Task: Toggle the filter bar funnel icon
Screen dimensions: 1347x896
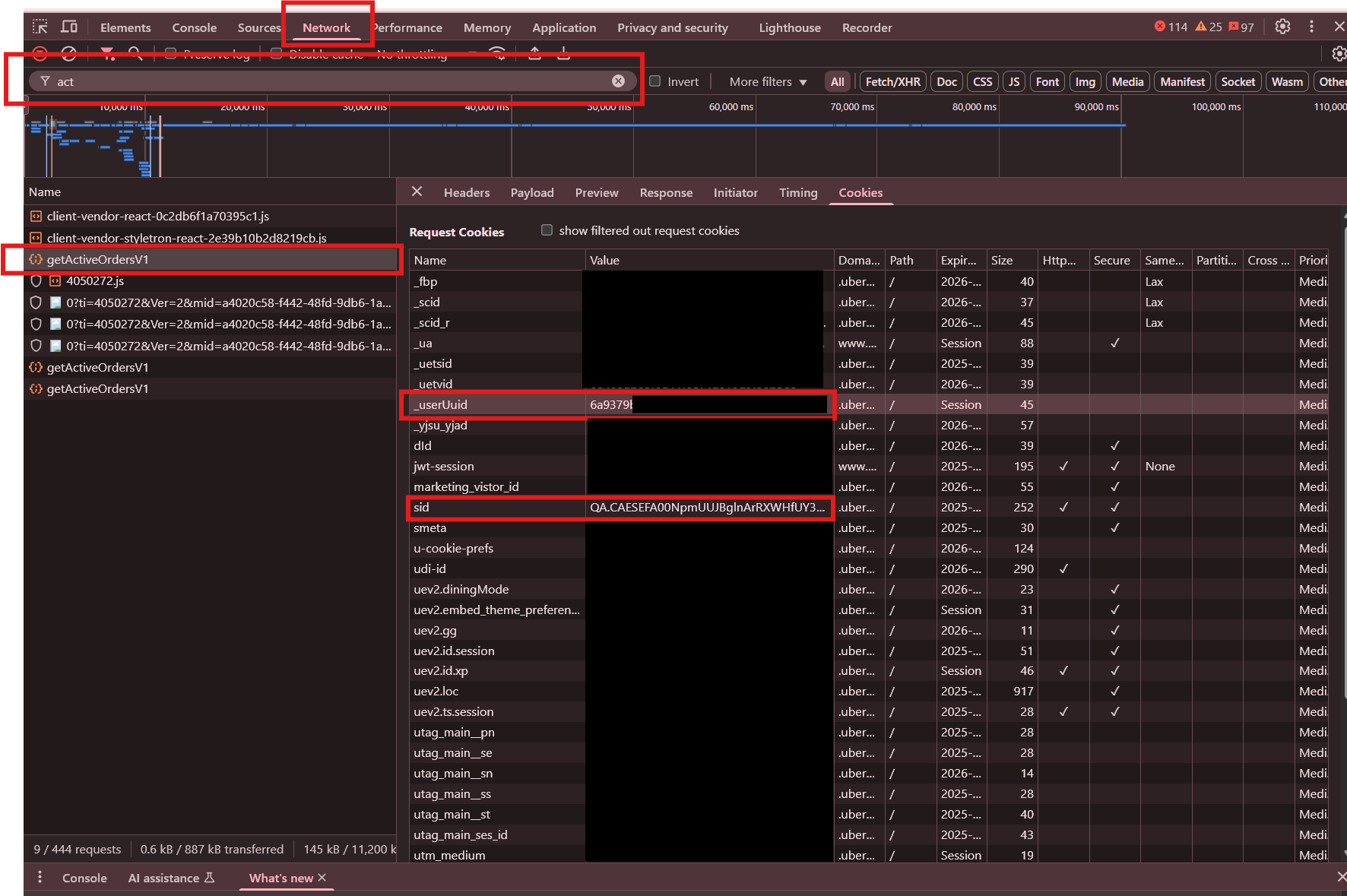Action: (x=108, y=53)
